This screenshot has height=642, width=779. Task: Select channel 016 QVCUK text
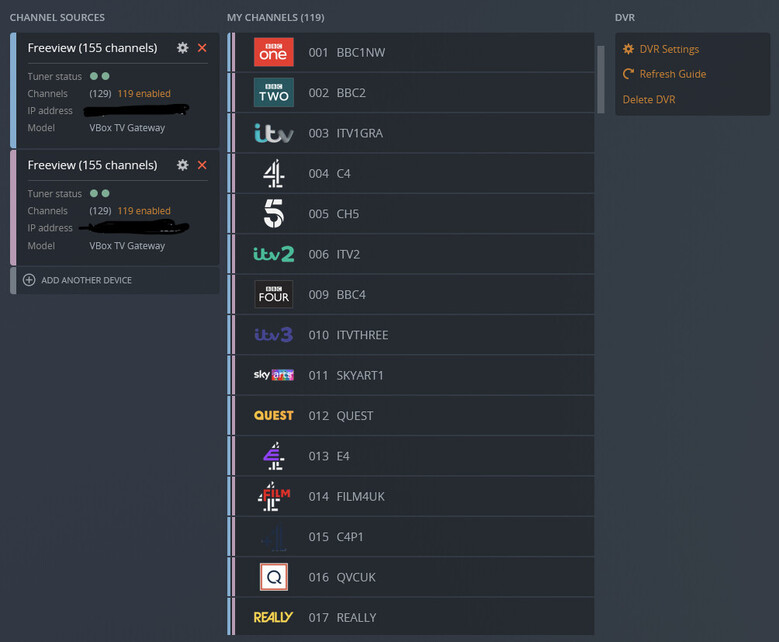342,577
